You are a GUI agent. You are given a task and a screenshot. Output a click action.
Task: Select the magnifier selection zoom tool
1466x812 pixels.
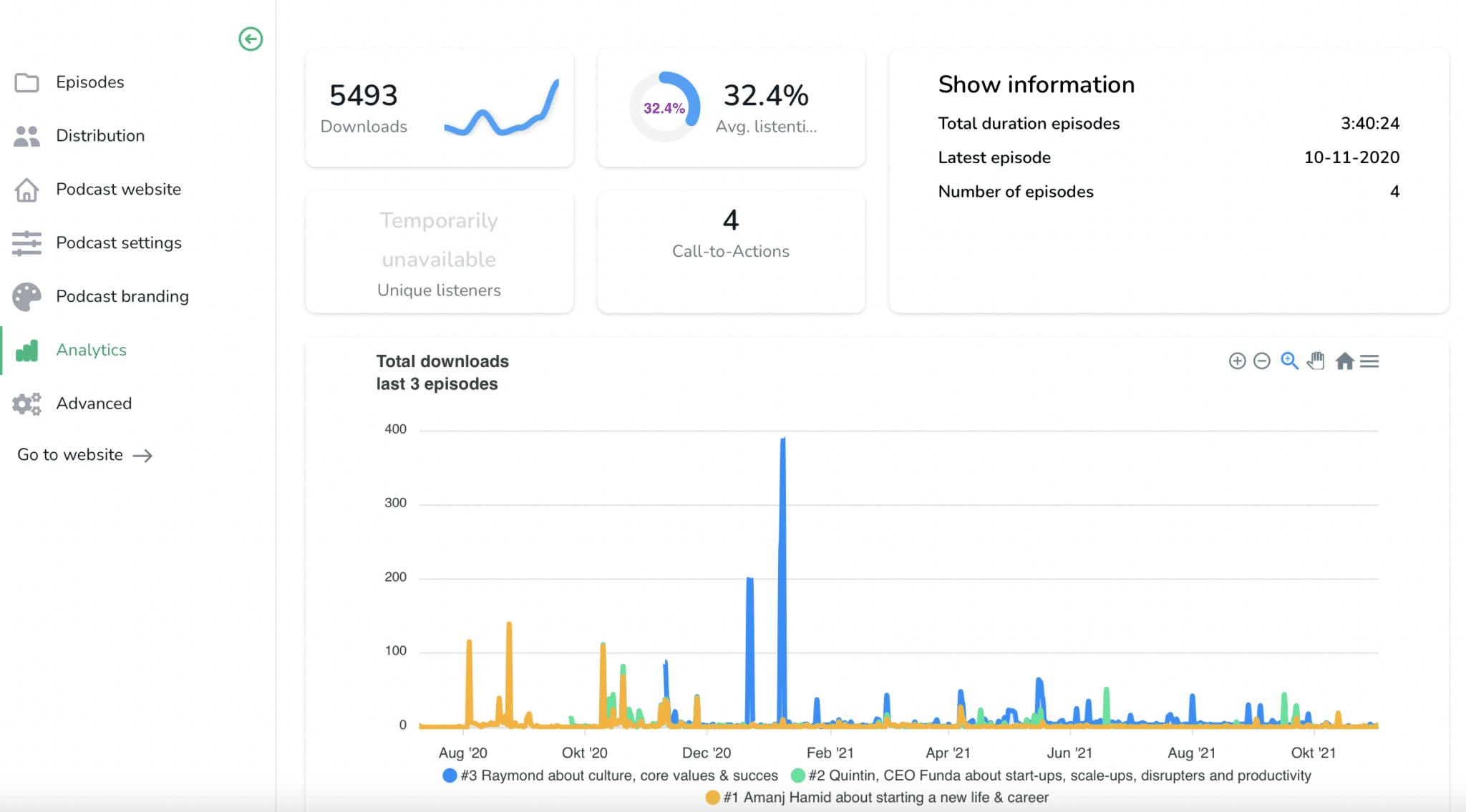[x=1289, y=361]
